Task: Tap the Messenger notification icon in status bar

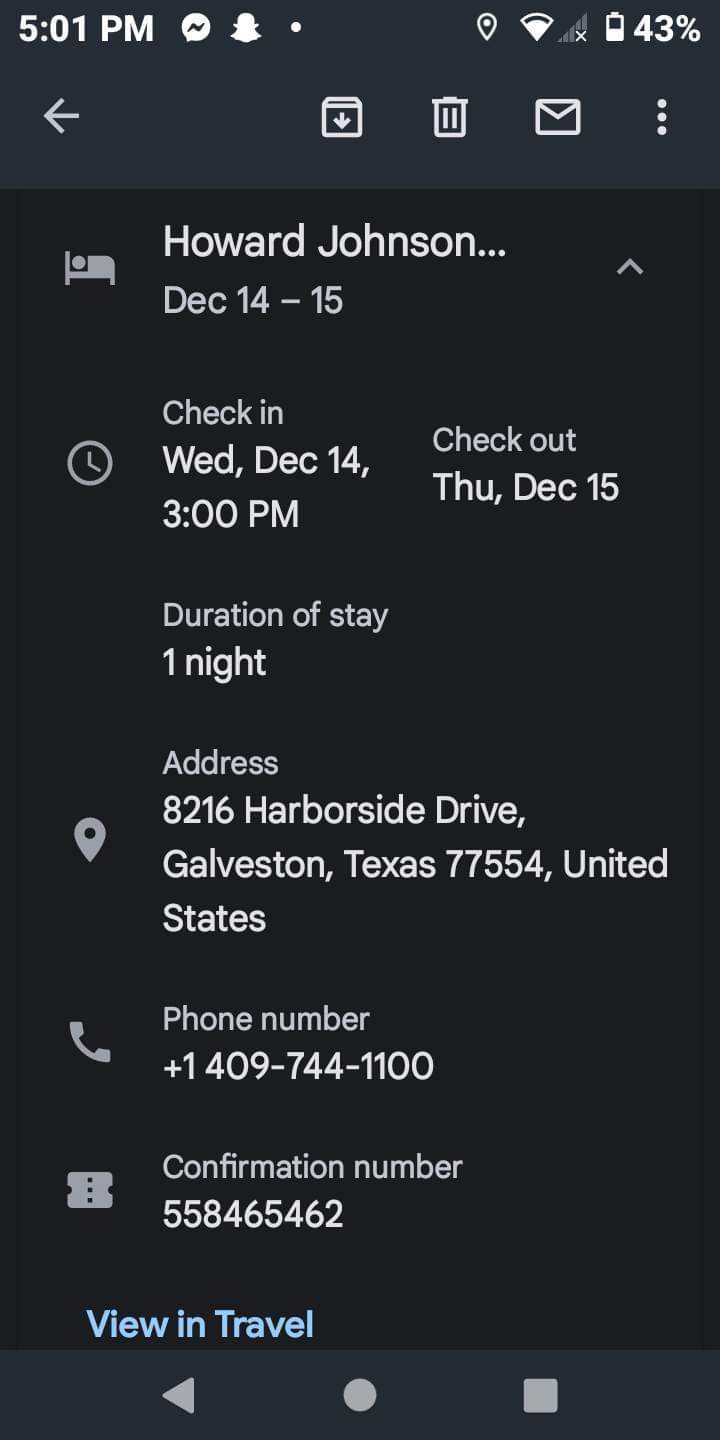Action: pos(196,29)
